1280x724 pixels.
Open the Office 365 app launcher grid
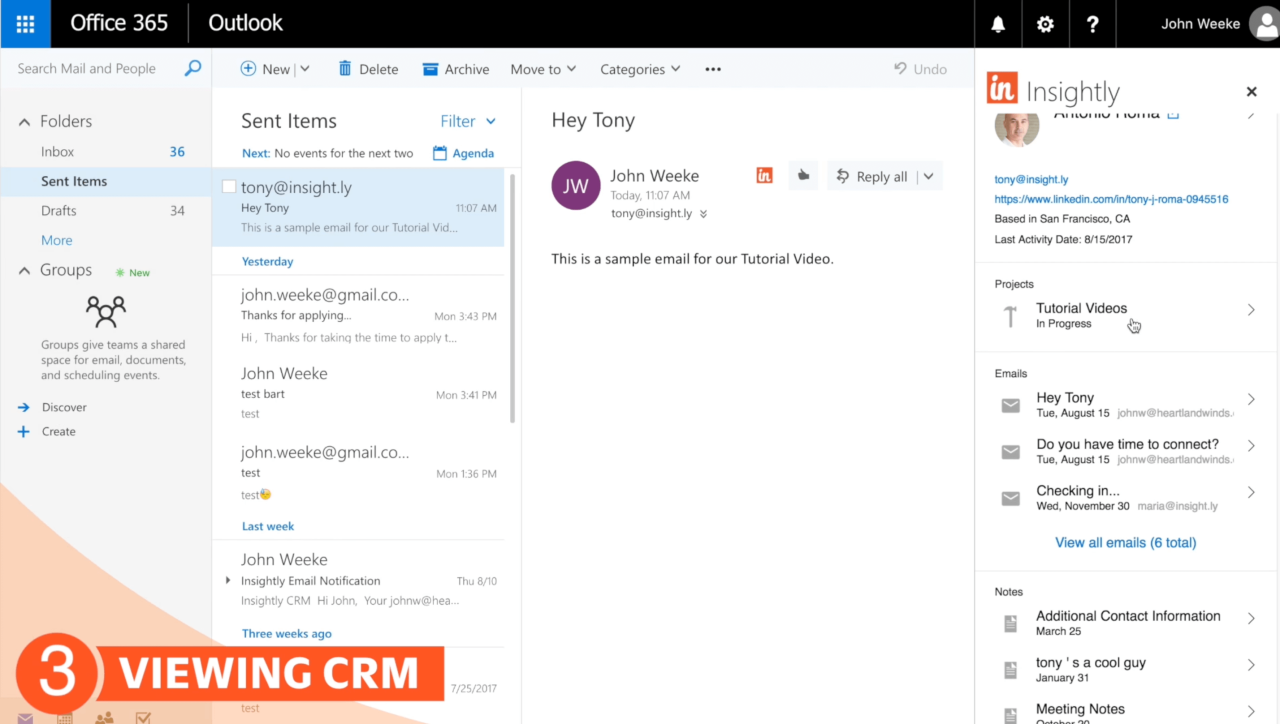pos(25,24)
